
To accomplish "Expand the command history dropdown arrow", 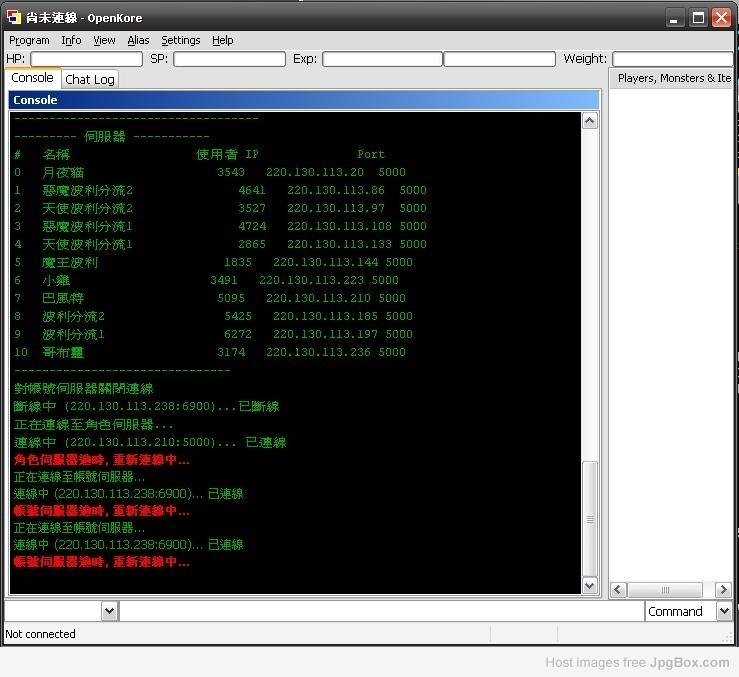I will point(109,611).
